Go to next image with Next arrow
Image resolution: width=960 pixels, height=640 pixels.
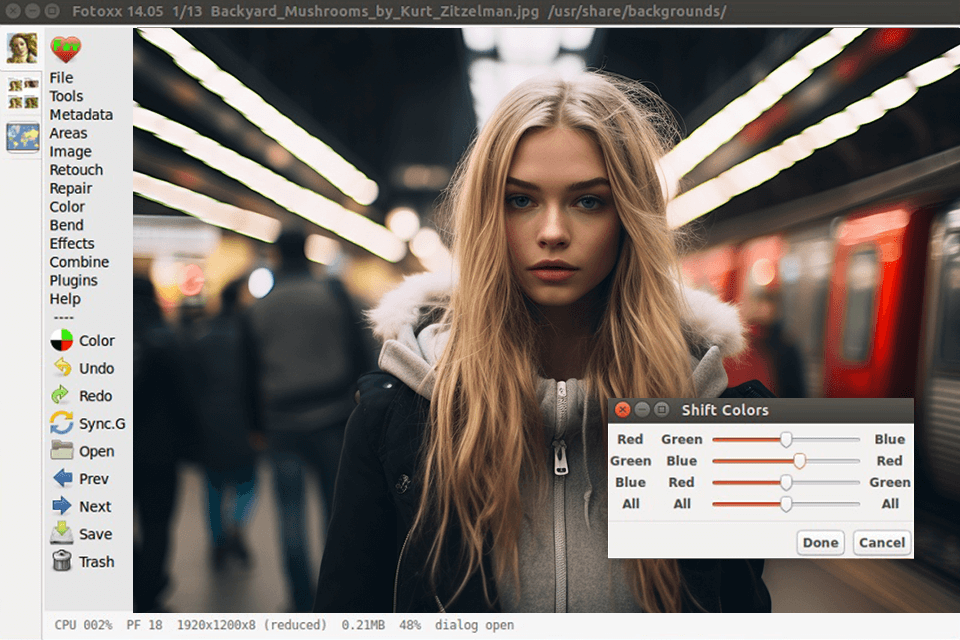pyautogui.click(x=61, y=506)
